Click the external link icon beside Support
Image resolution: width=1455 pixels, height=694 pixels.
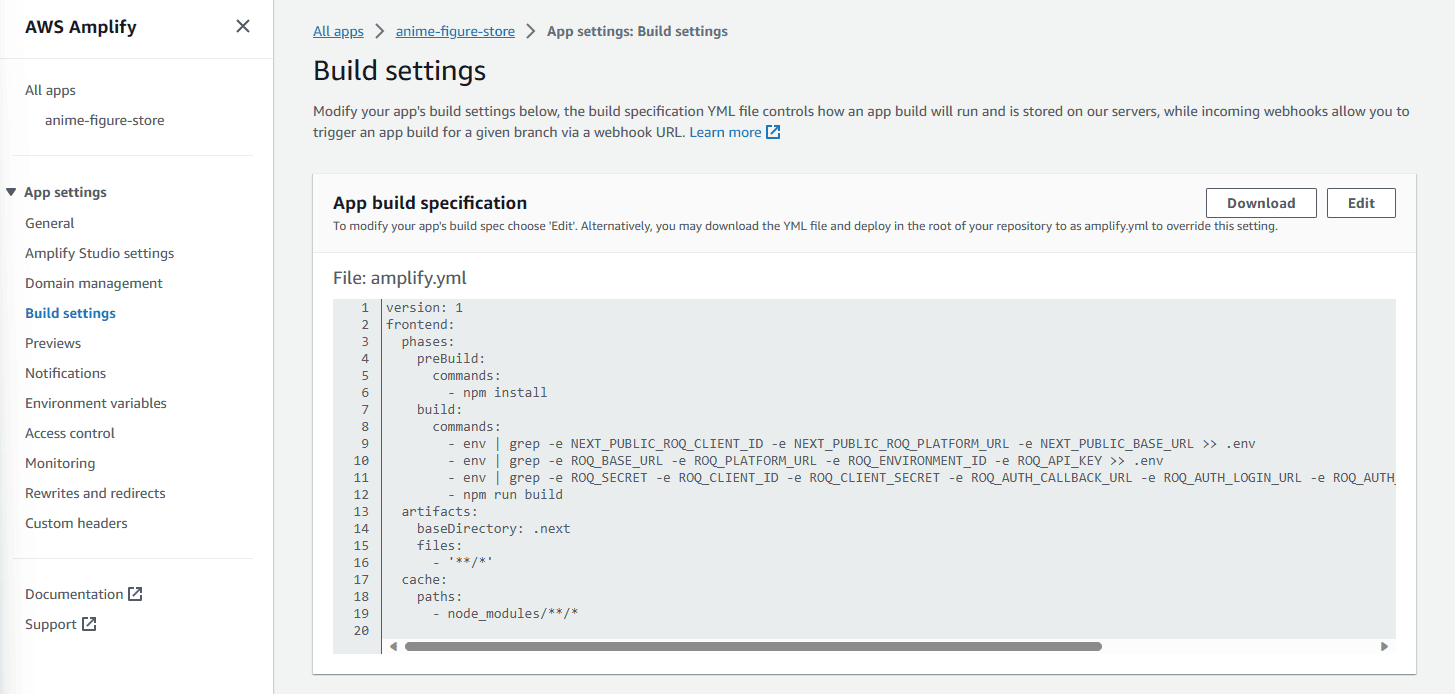click(x=89, y=624)
